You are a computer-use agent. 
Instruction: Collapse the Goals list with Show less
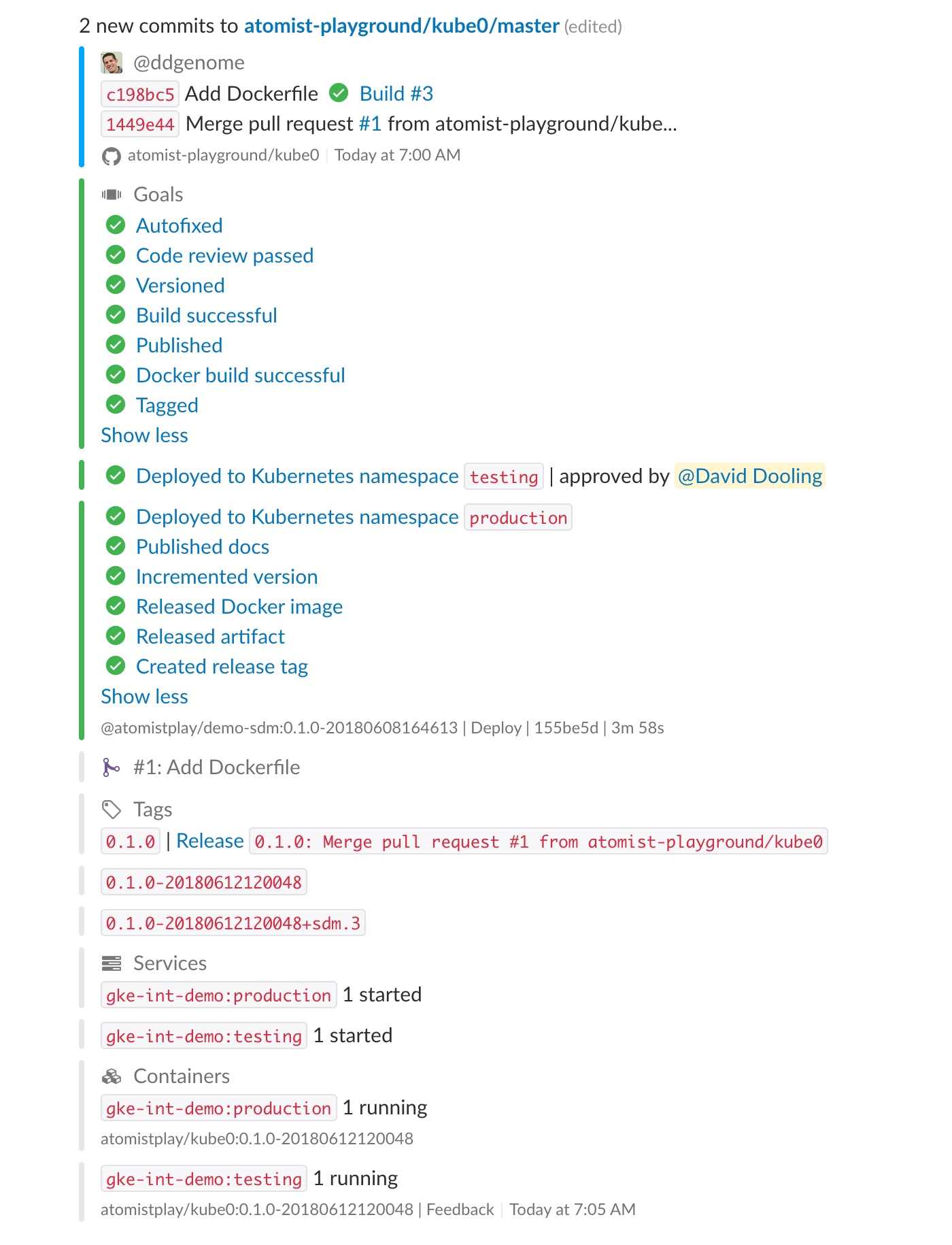click(x=144, y=435)
